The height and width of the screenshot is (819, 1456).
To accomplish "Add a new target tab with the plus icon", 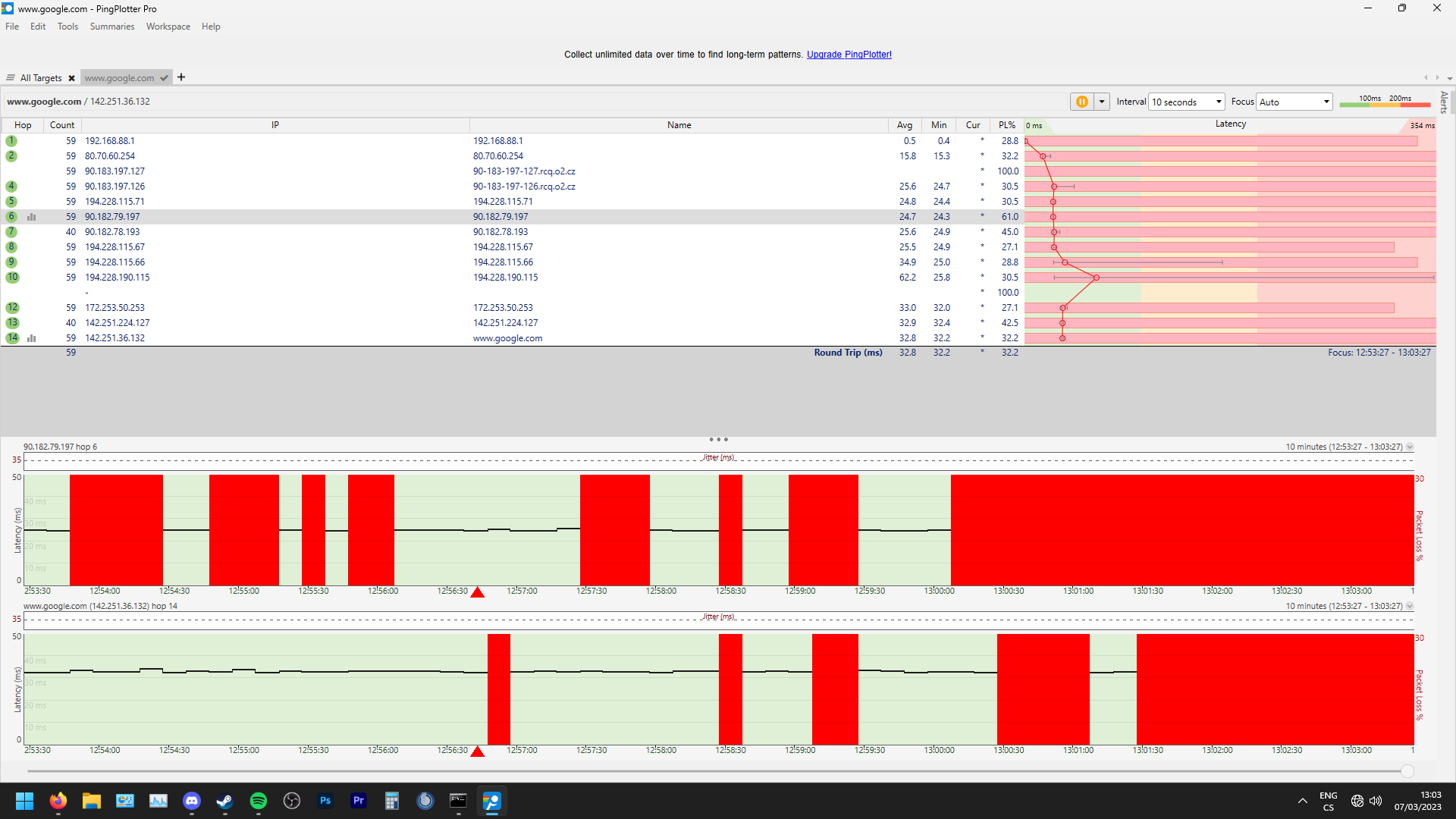I will pos(181,77).
